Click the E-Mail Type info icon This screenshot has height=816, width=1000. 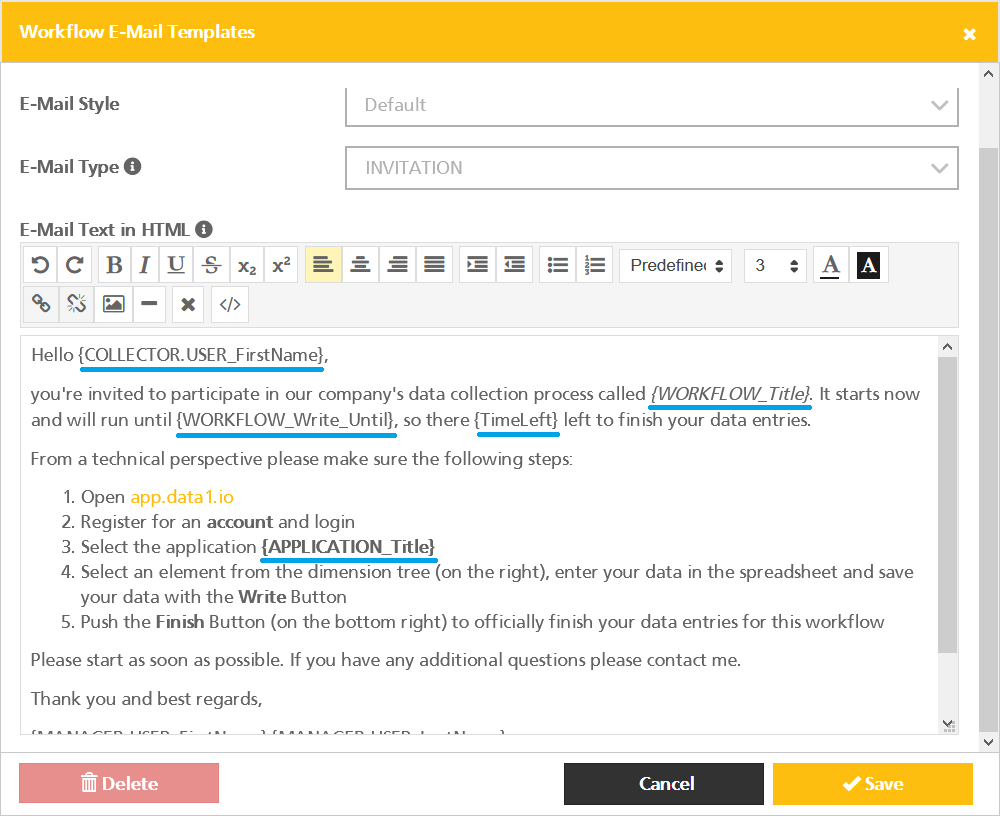click(x=133, y=167)
